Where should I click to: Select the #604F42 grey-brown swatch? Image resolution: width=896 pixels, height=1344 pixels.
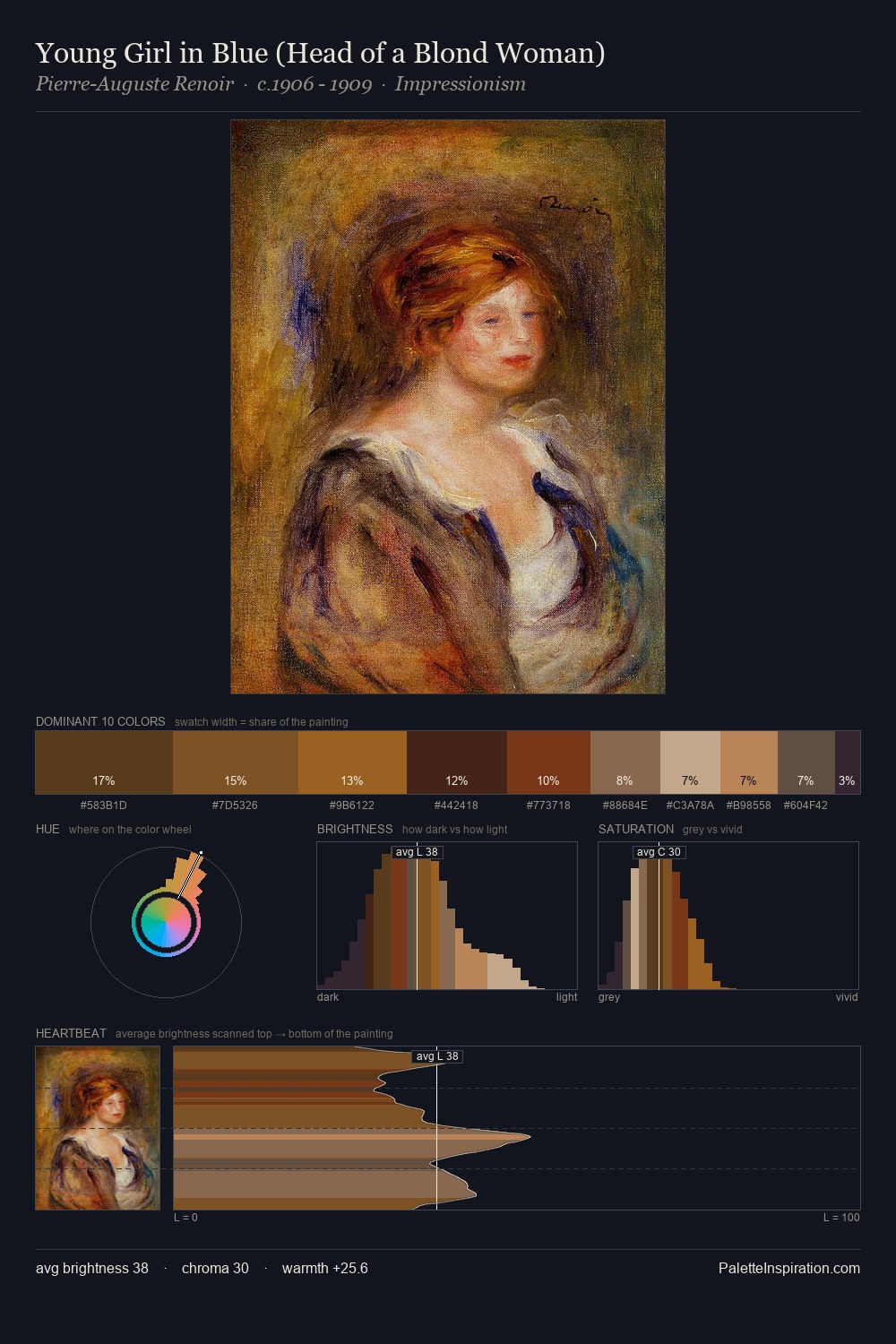pos(806,762)
